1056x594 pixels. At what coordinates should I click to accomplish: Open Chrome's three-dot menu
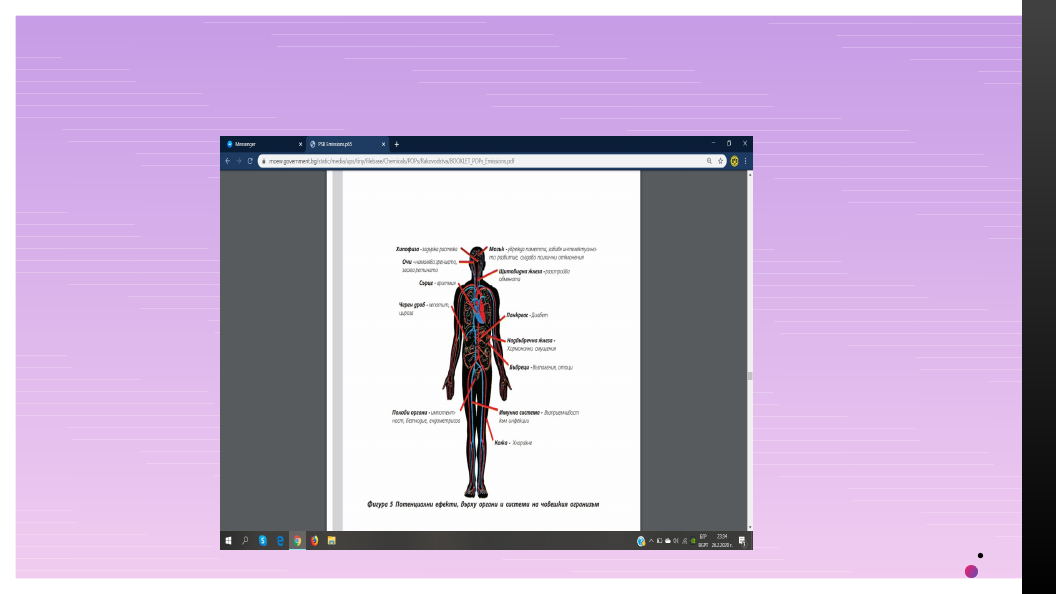click(746, 161)
